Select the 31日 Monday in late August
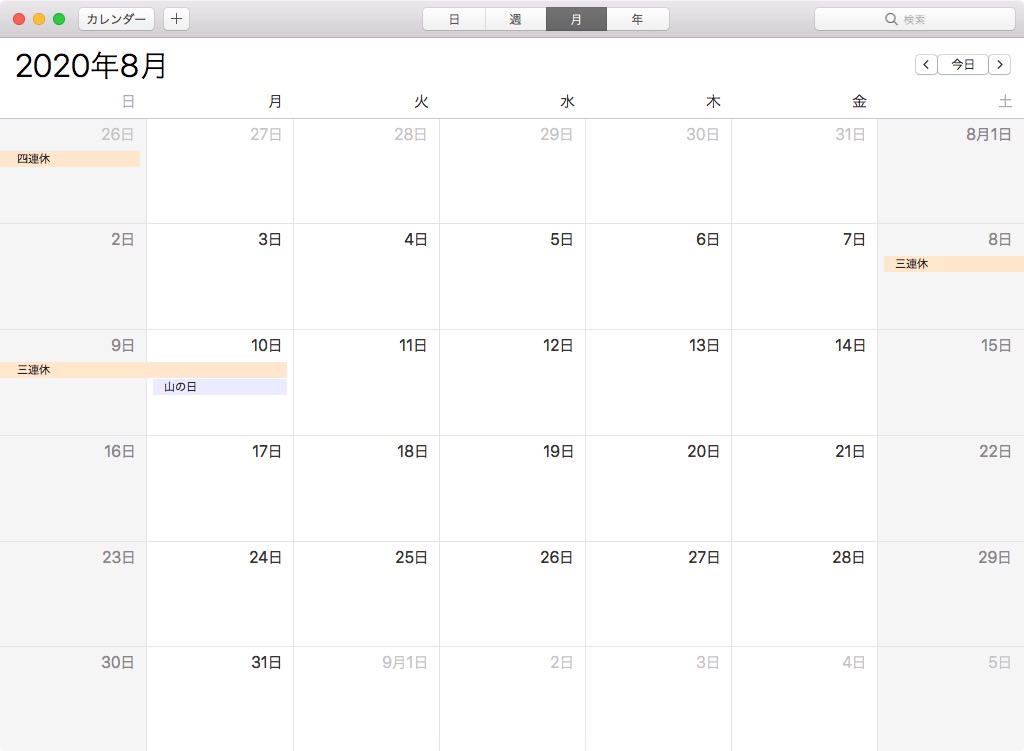Image resolution: width=1024 pixels, height=751 pixels. [x=220, y=699]
